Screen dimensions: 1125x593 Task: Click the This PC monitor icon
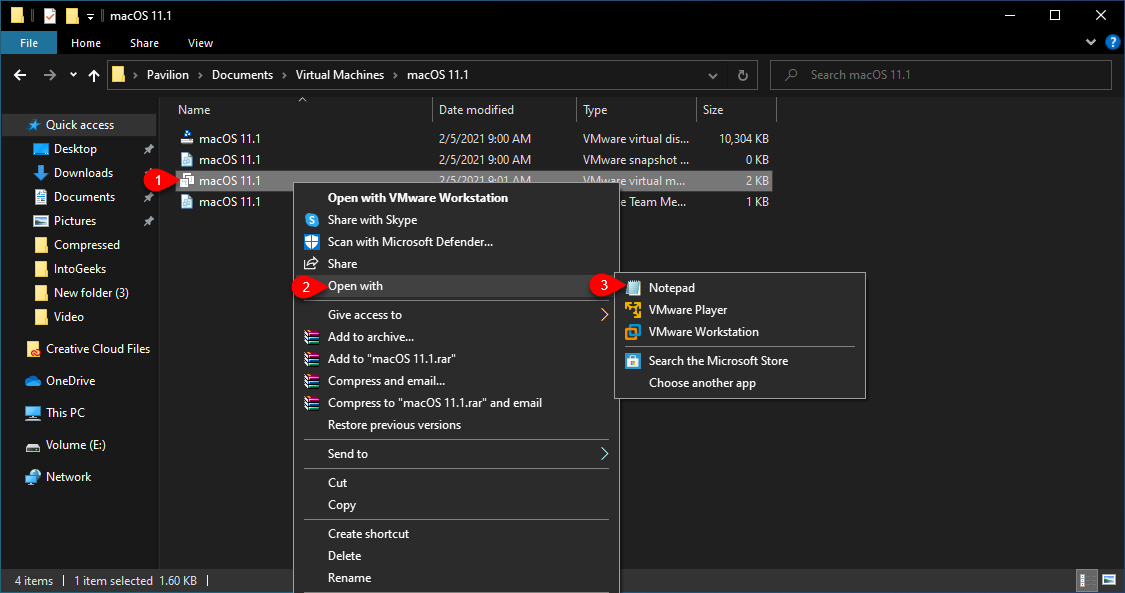click(x=33, y=413)
